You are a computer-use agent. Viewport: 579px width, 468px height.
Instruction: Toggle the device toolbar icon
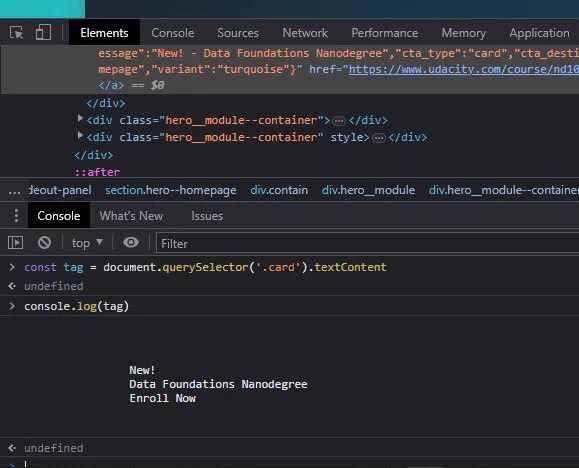43,33
